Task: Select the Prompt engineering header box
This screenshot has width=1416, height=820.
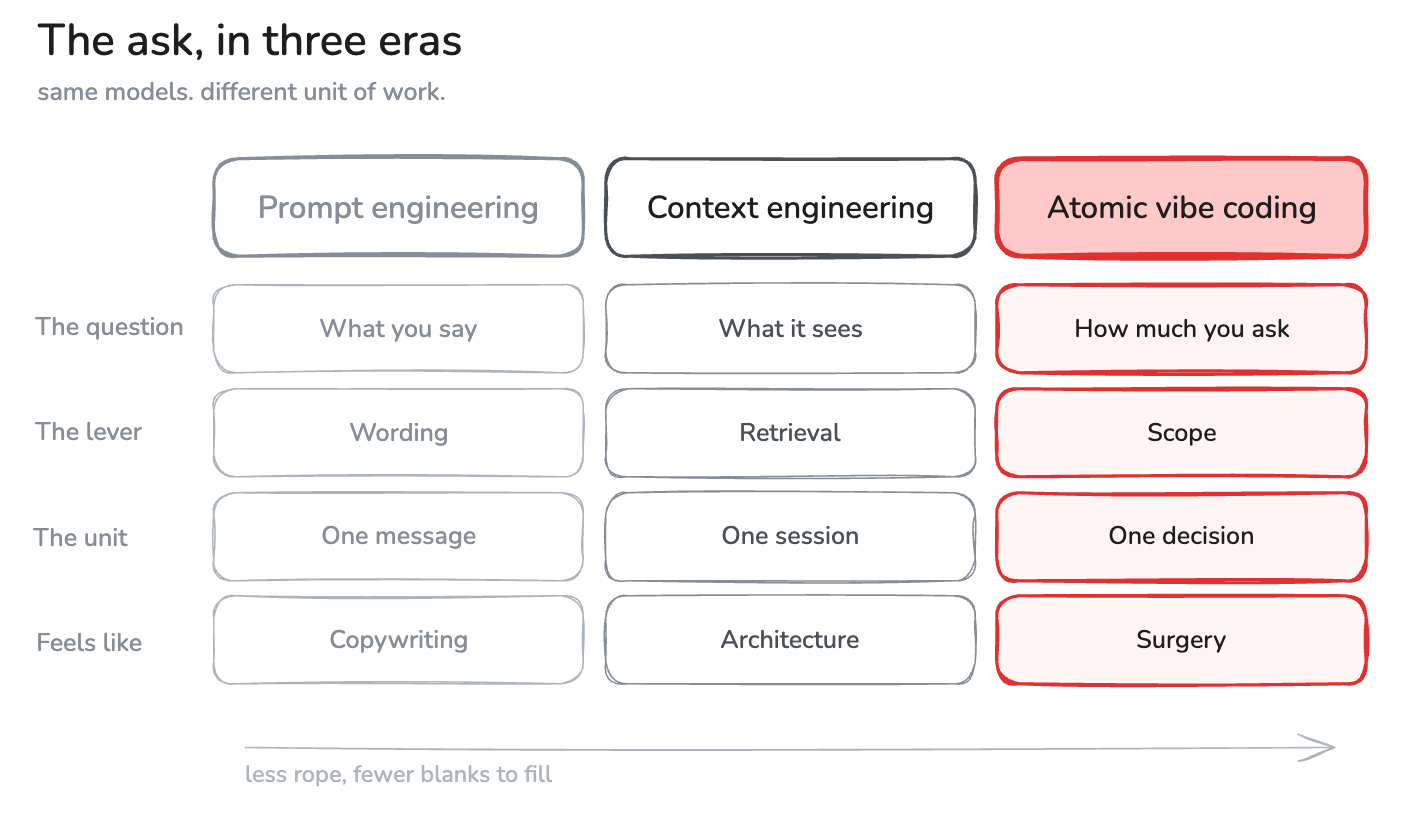Action: [398, 207]
